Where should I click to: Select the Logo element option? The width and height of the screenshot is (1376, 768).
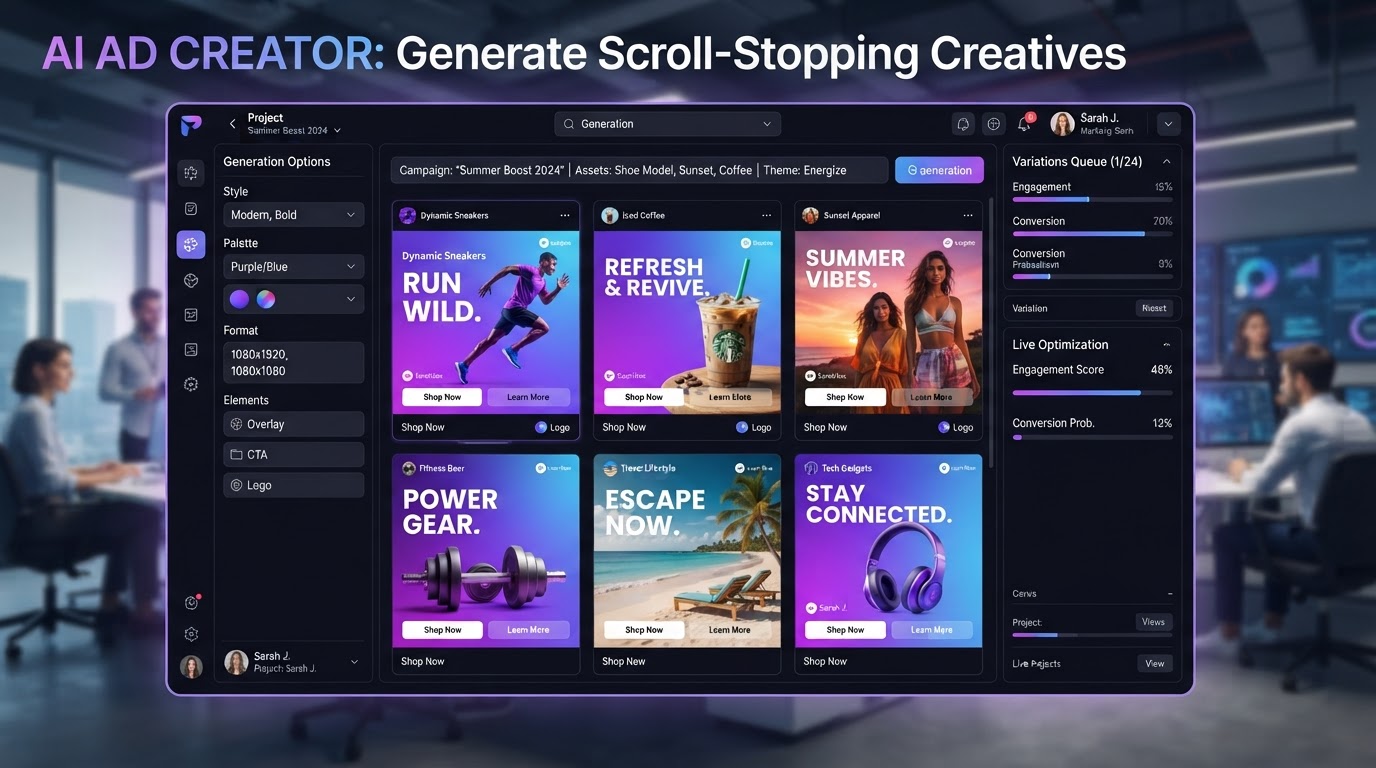coord(293,485)
